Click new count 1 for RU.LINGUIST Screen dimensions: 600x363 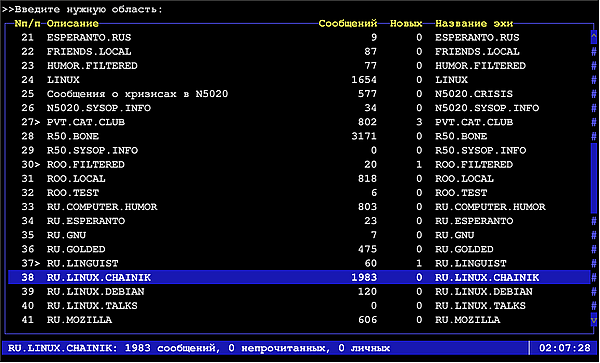point(419,264)
